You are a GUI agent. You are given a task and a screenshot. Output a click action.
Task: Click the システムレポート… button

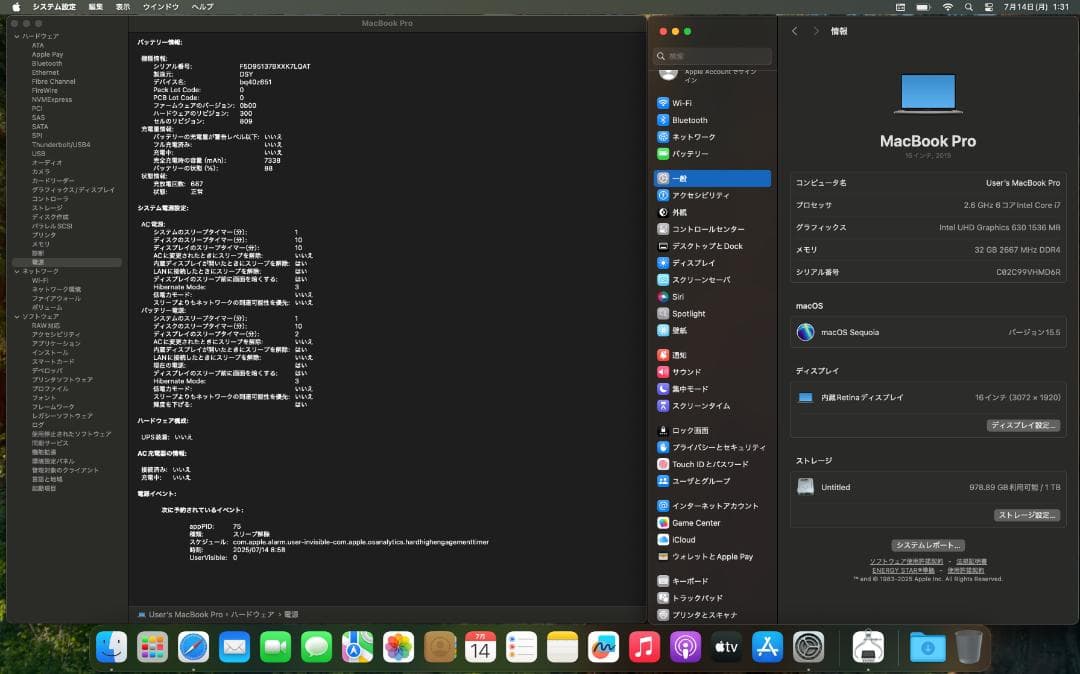pos(928,545)
